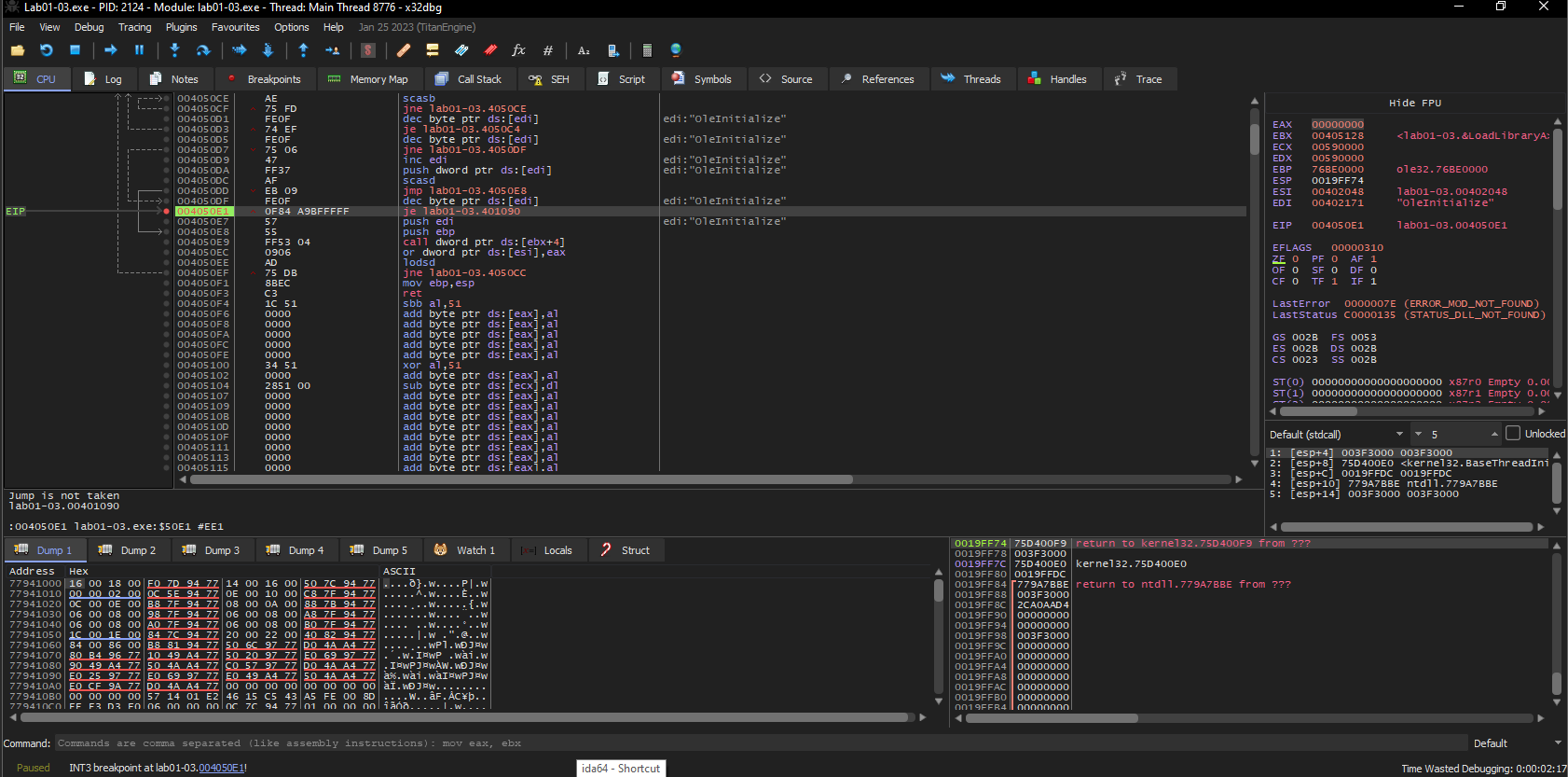Launch the Scylla plugin icon
This screenshot has height=777, width=1568.
point(368,50)
